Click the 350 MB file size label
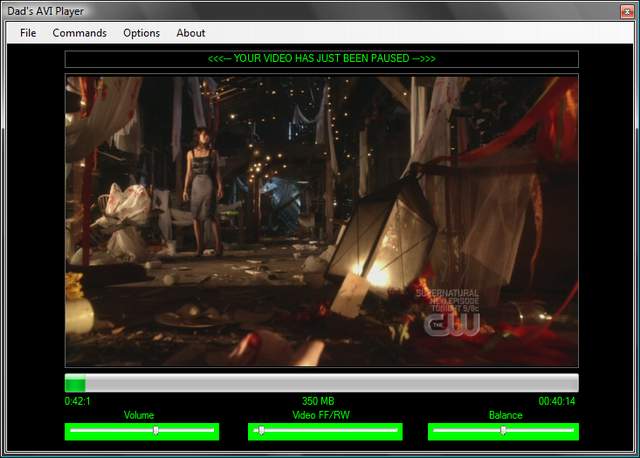 tap(318, 401)
